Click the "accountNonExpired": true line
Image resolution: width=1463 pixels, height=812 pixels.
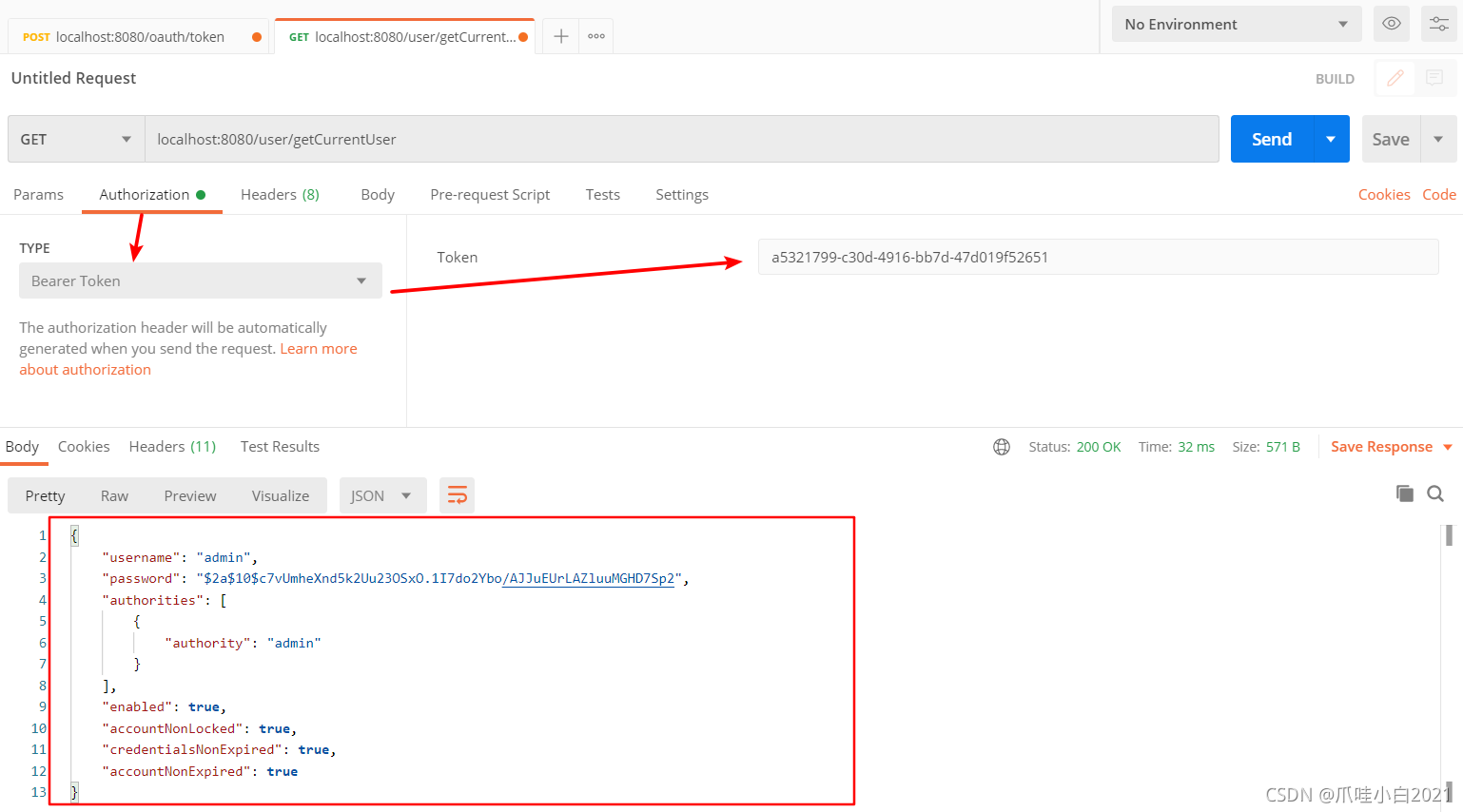click(200, 771)
